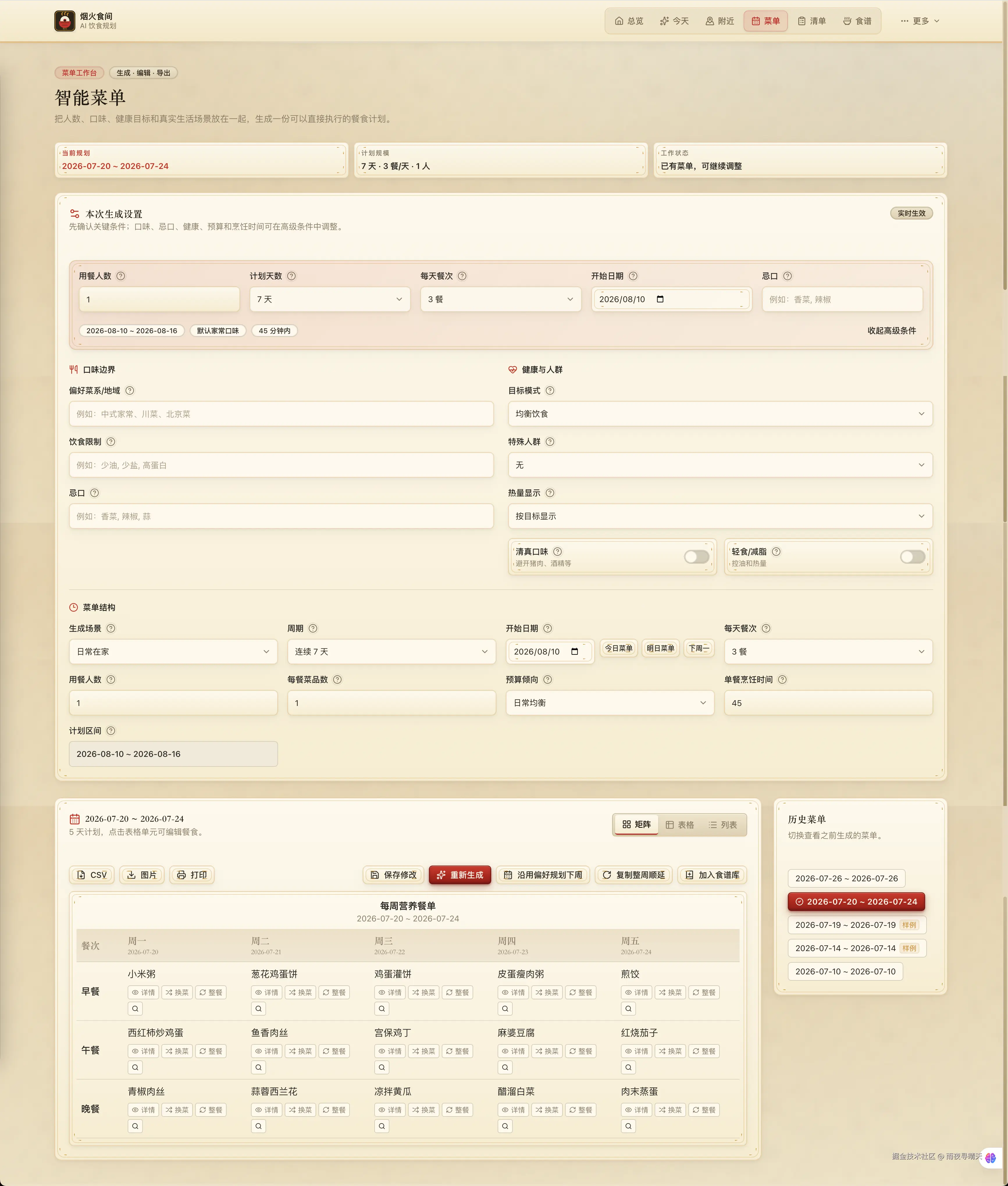The height and width of the screenshot is (1186, 1008).
Task: Show the help tip for 周期
Action: point(313,628)
